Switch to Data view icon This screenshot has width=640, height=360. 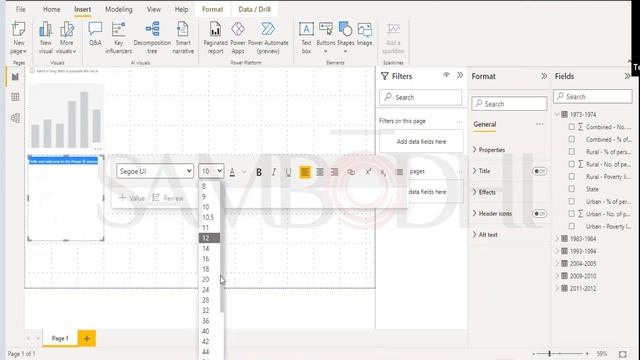[15, 97]
